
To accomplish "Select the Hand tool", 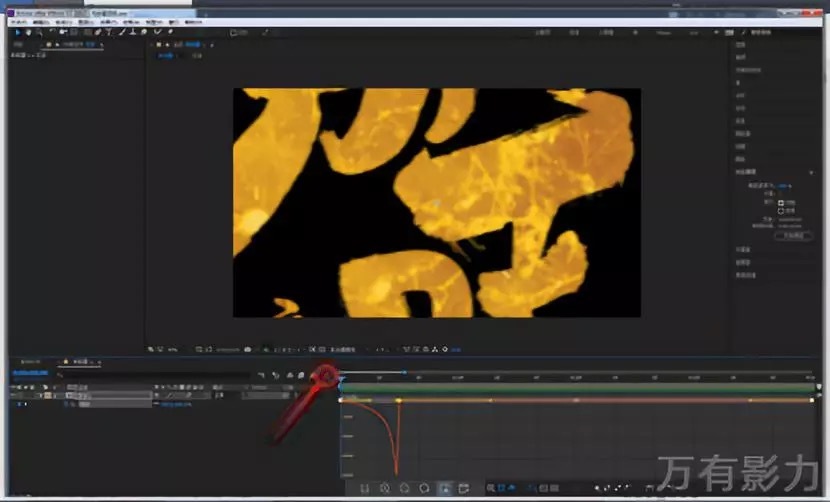I will [x=28, y=32].
